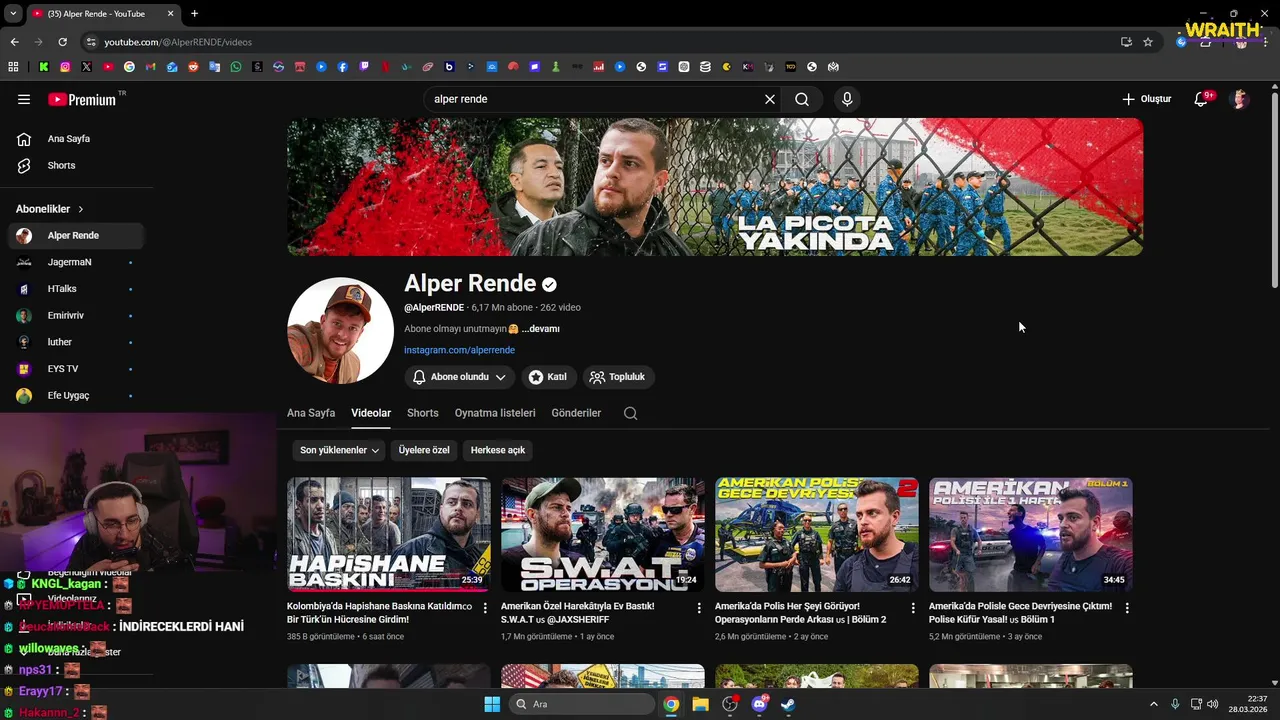Screen dimensions: 1280x720
Task: Go back using Chrome back arrow
Action: (14, 42)
